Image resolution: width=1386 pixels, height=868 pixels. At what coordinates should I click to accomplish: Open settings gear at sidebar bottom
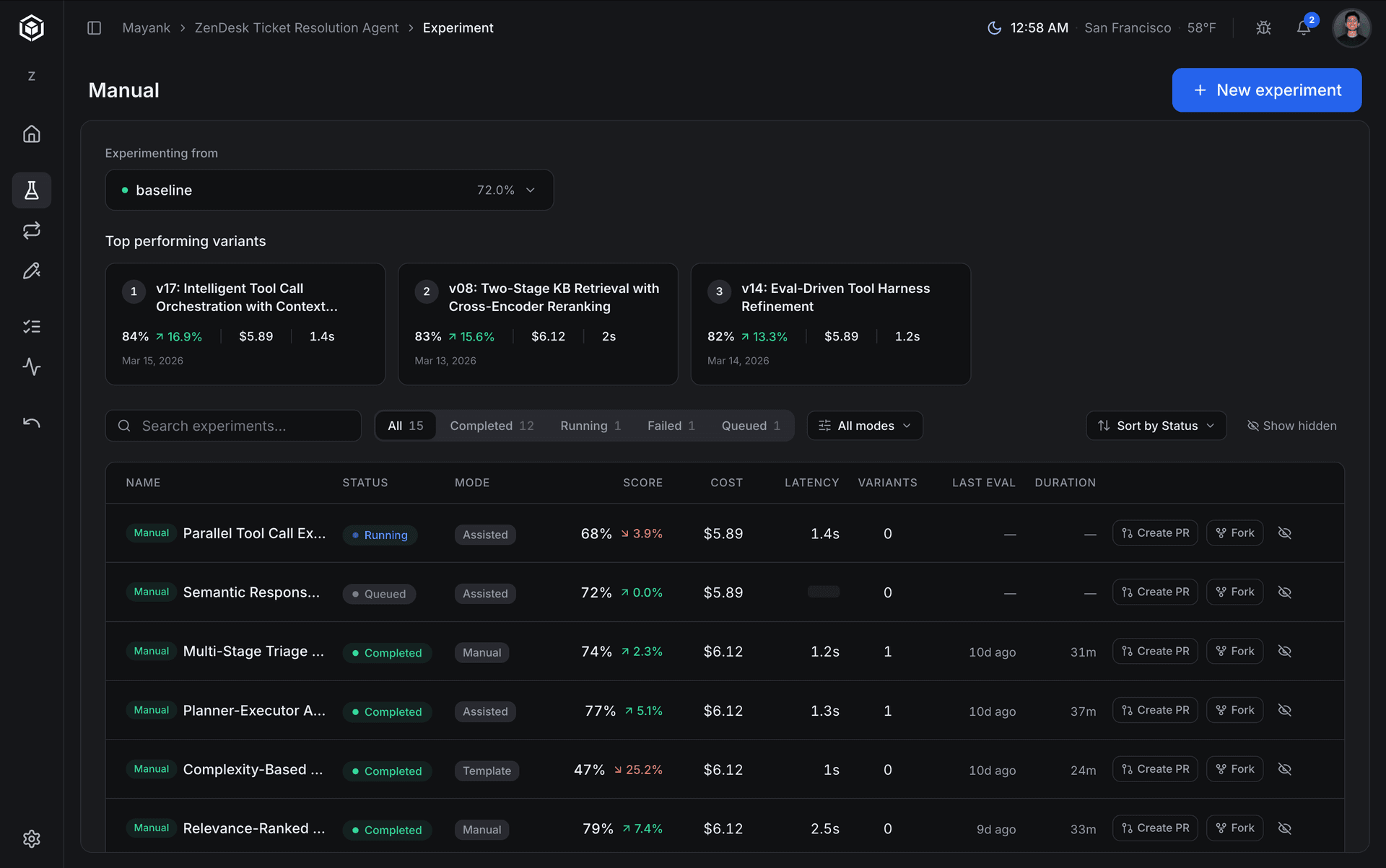(x=31, y=838)
